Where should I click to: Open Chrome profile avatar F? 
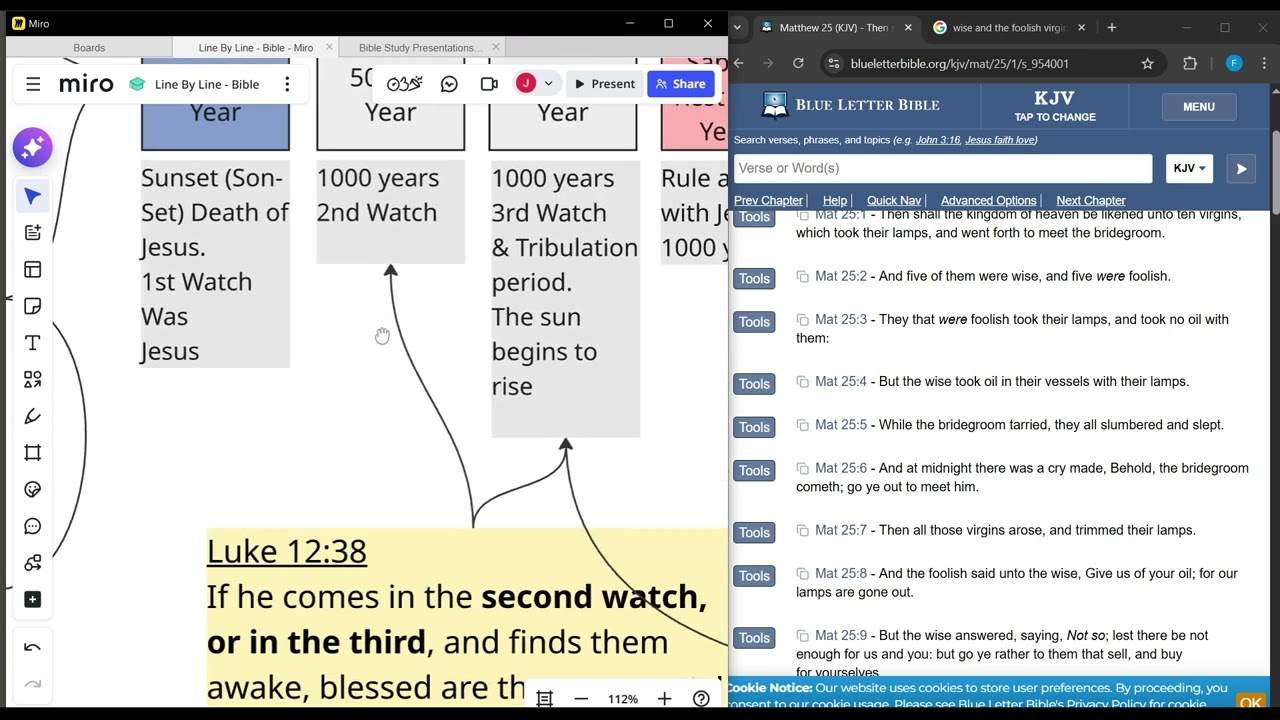tap(1234, 63)
